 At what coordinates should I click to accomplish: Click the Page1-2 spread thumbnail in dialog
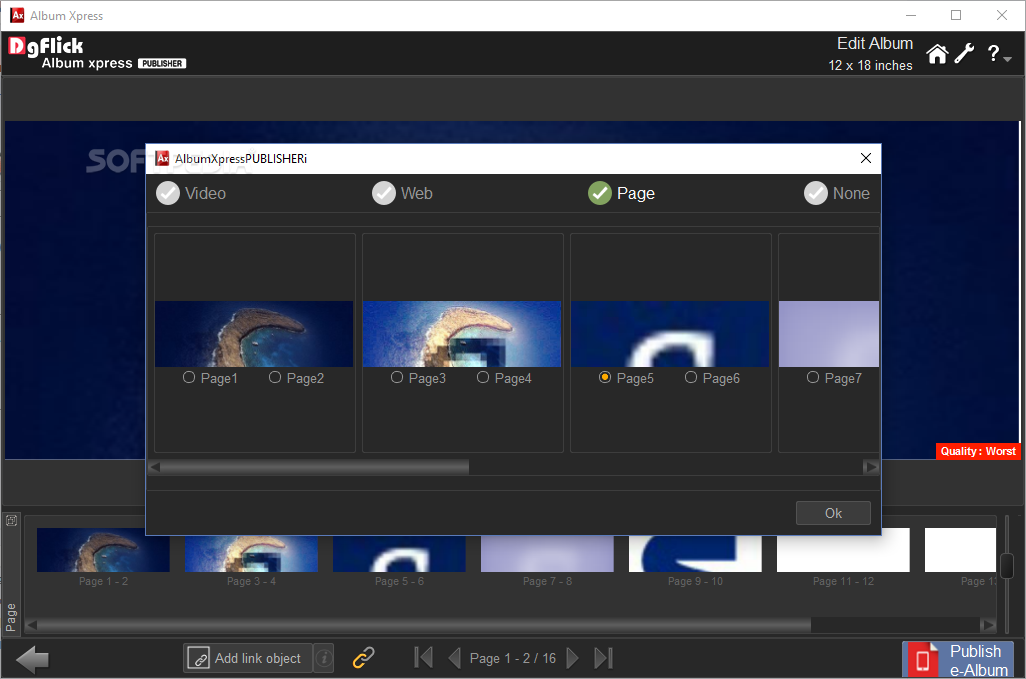(254, 334)
